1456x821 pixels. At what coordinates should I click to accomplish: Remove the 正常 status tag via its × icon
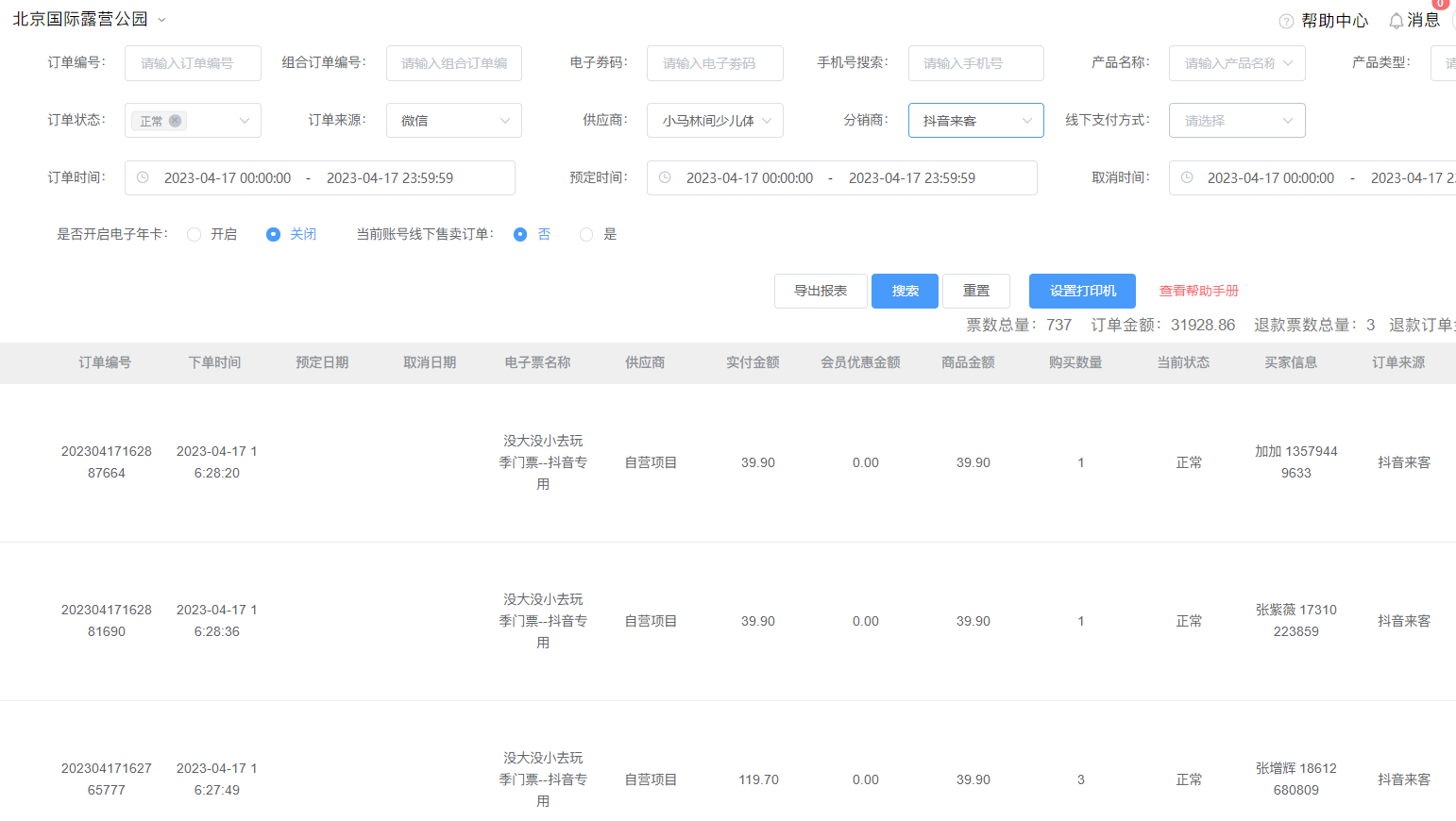(x=173, y=120)
